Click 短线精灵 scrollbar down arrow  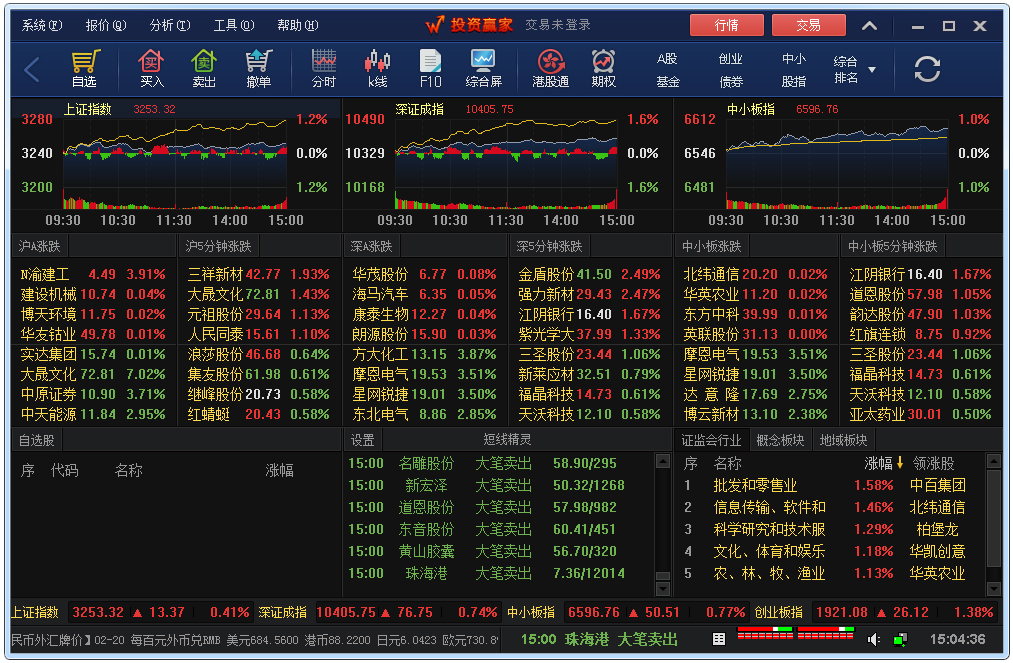pyautogui.click(x=663, y=589)
